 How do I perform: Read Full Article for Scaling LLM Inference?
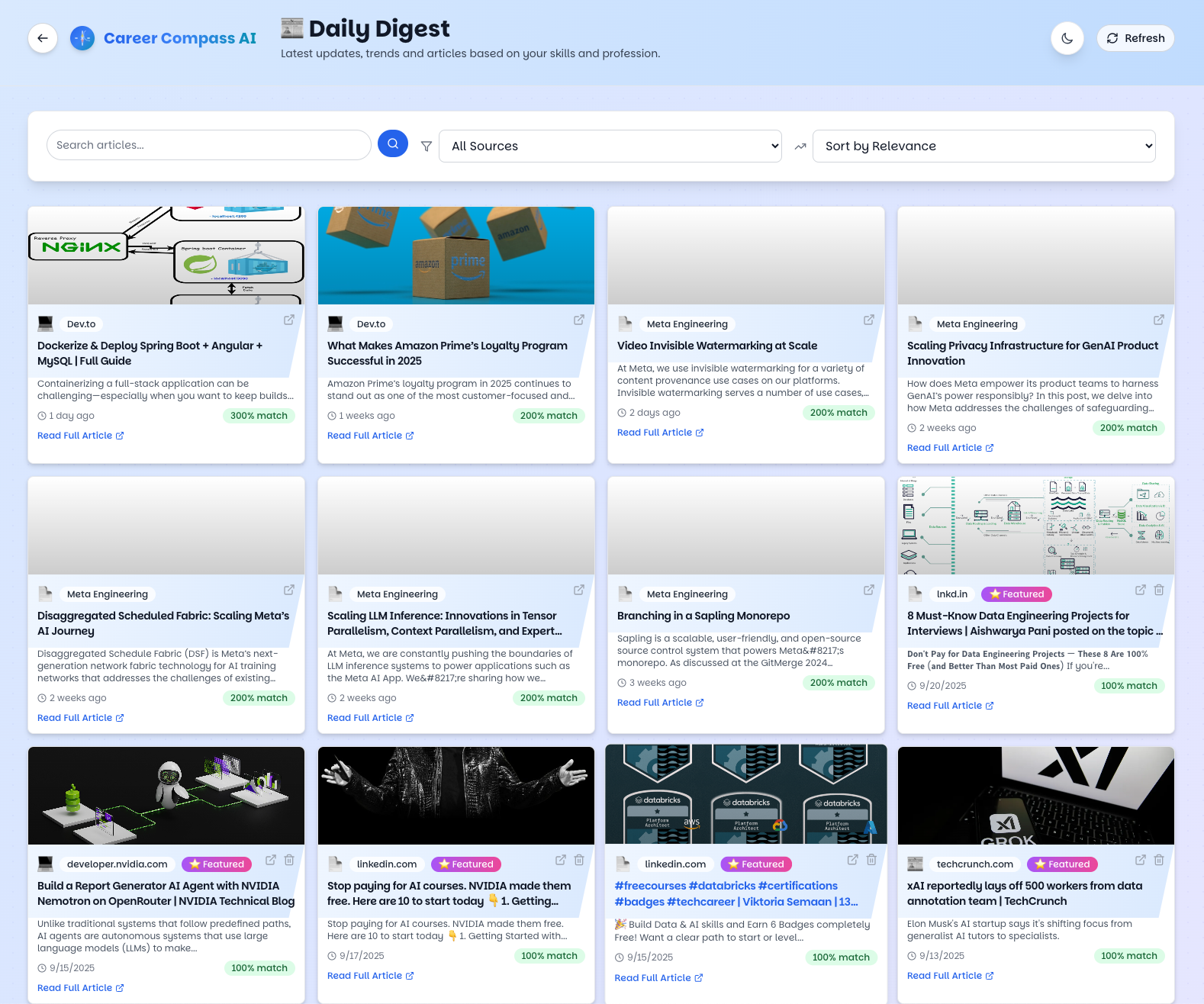371,718
